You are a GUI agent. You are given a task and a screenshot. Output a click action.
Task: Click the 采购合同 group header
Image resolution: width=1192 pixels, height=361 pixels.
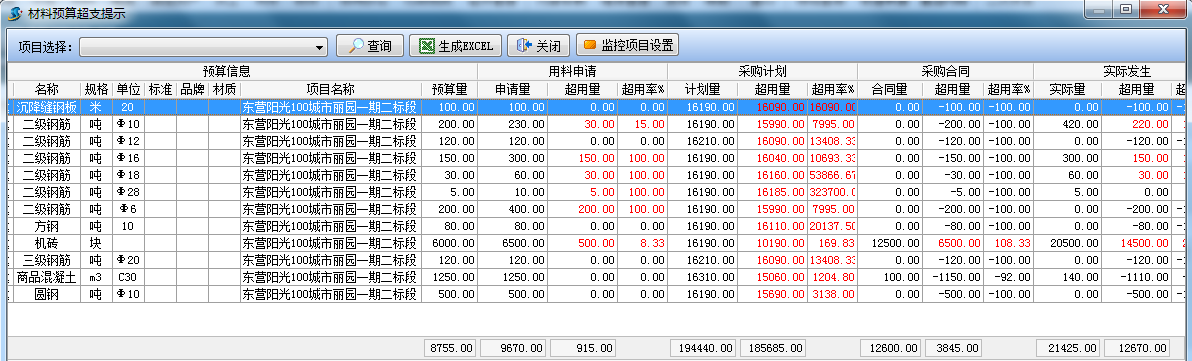click(x=946, y=72)
